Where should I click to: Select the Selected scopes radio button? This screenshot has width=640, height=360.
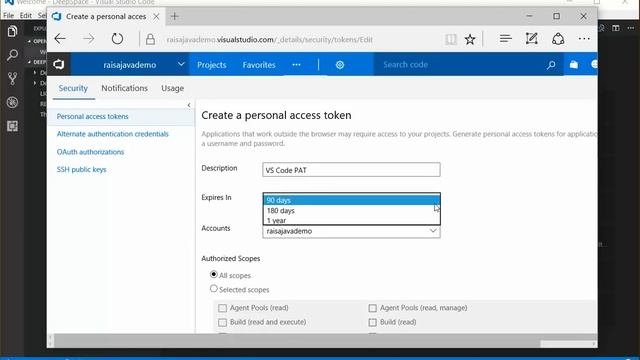click(x=213, y=289)
